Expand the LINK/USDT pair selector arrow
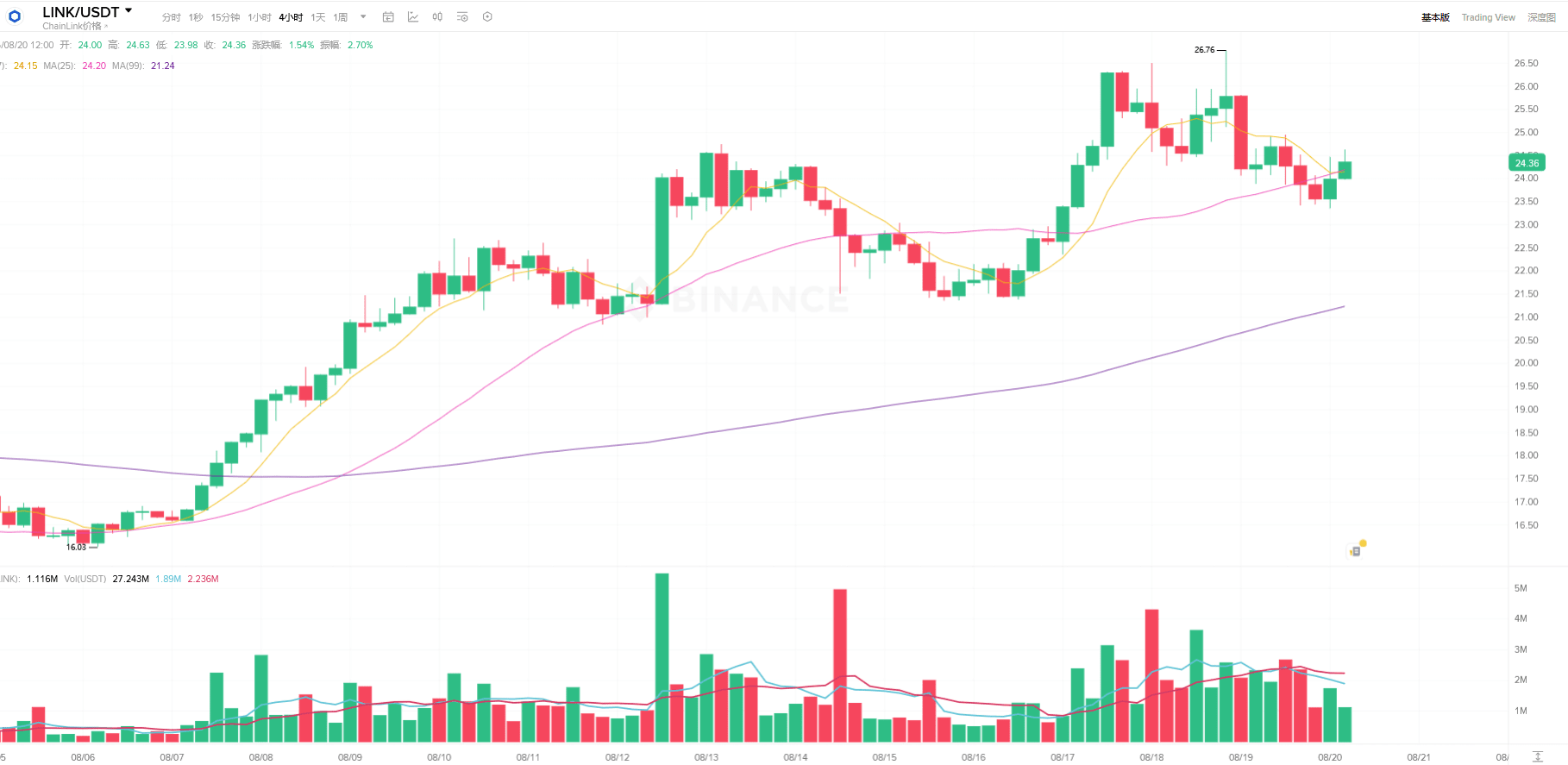Image resolution: width=1568 pixels, height=765 pixels. pyautogui.click(x=129, y=11)
